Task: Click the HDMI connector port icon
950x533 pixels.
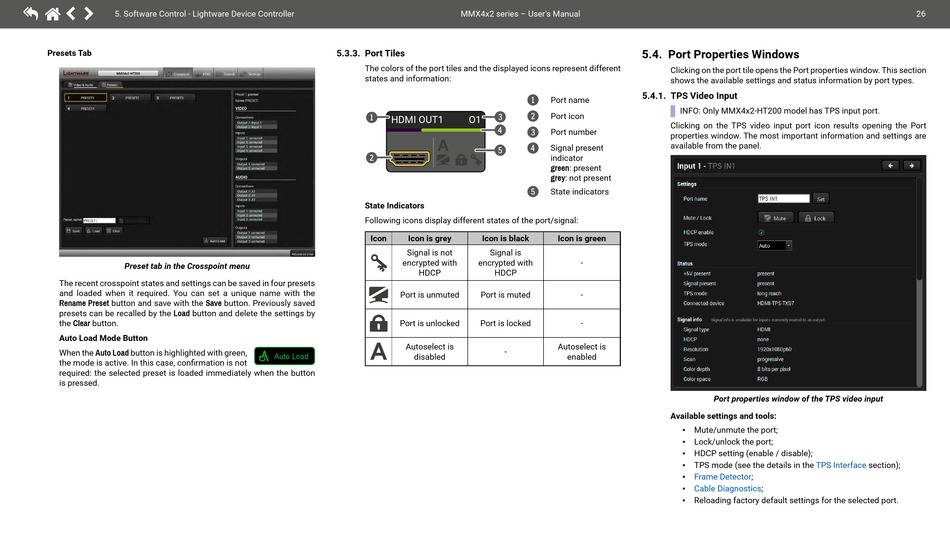Action: 407,157
